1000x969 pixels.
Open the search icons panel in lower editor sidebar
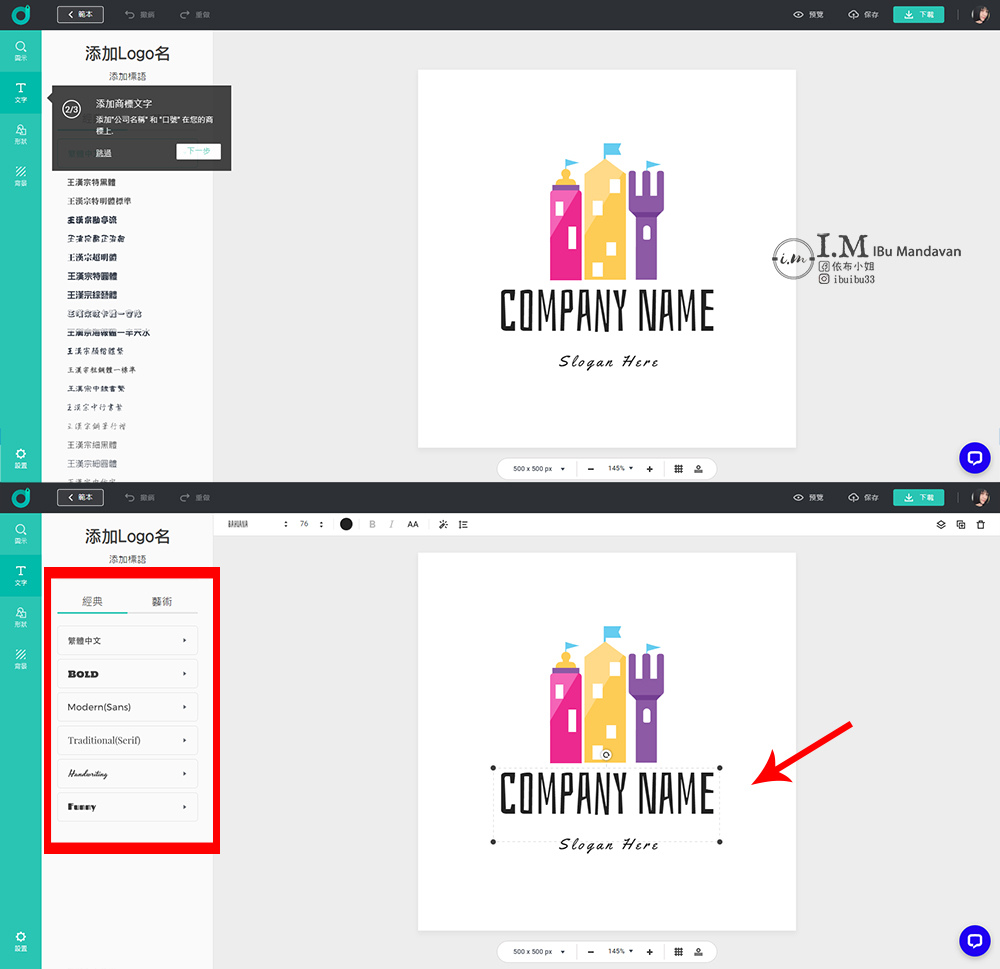click(20, 533)
